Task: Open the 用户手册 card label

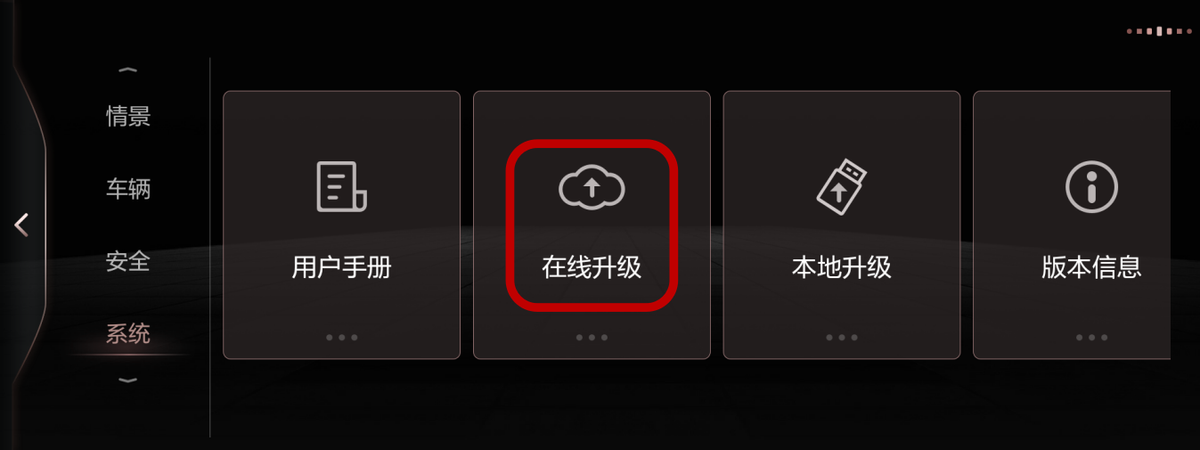Action: tap(341, 268)
